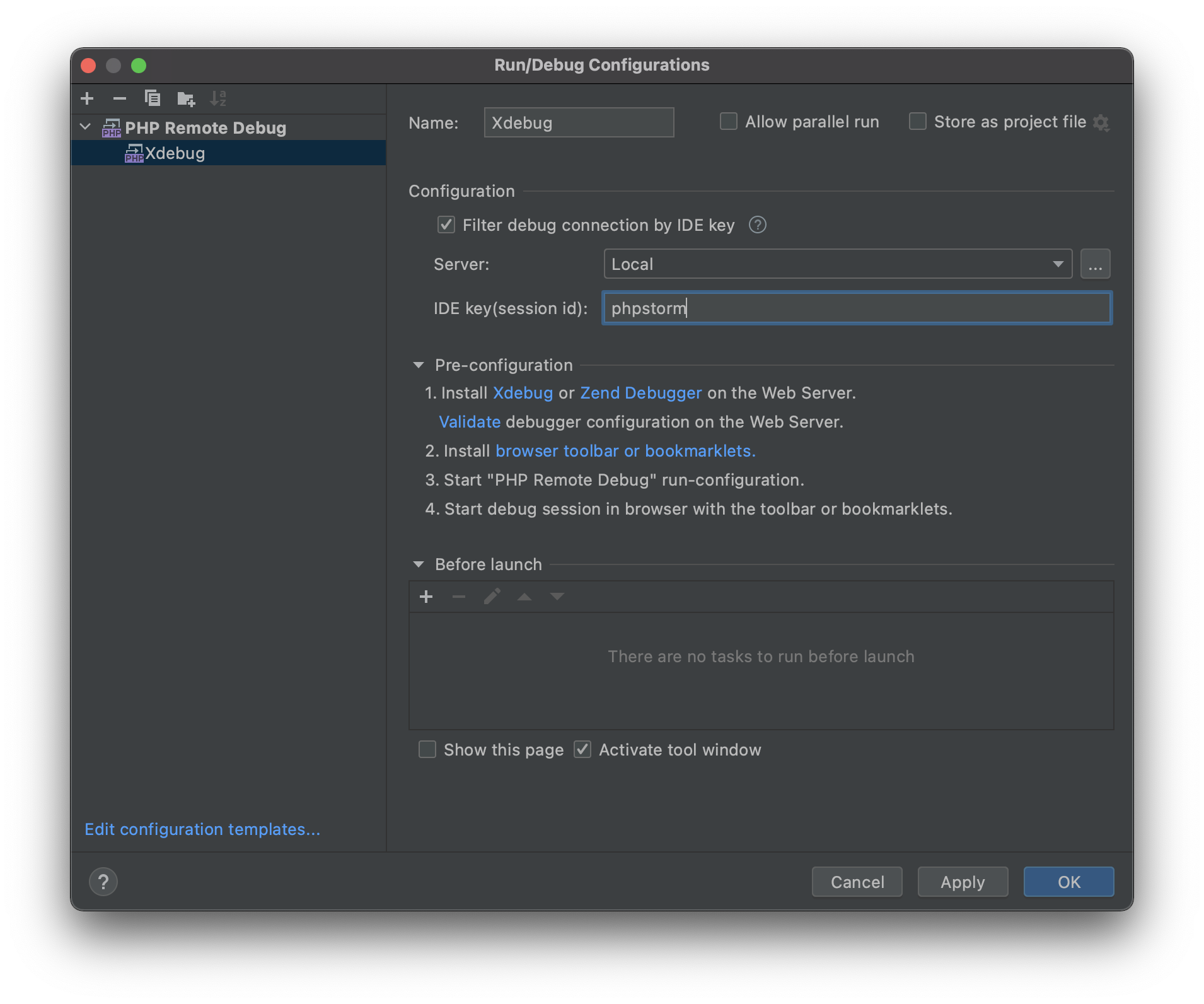Select the Xdebug configuration in tree
The width and height of the screenshot is (1204, 1004).
[x=228, y=153]
